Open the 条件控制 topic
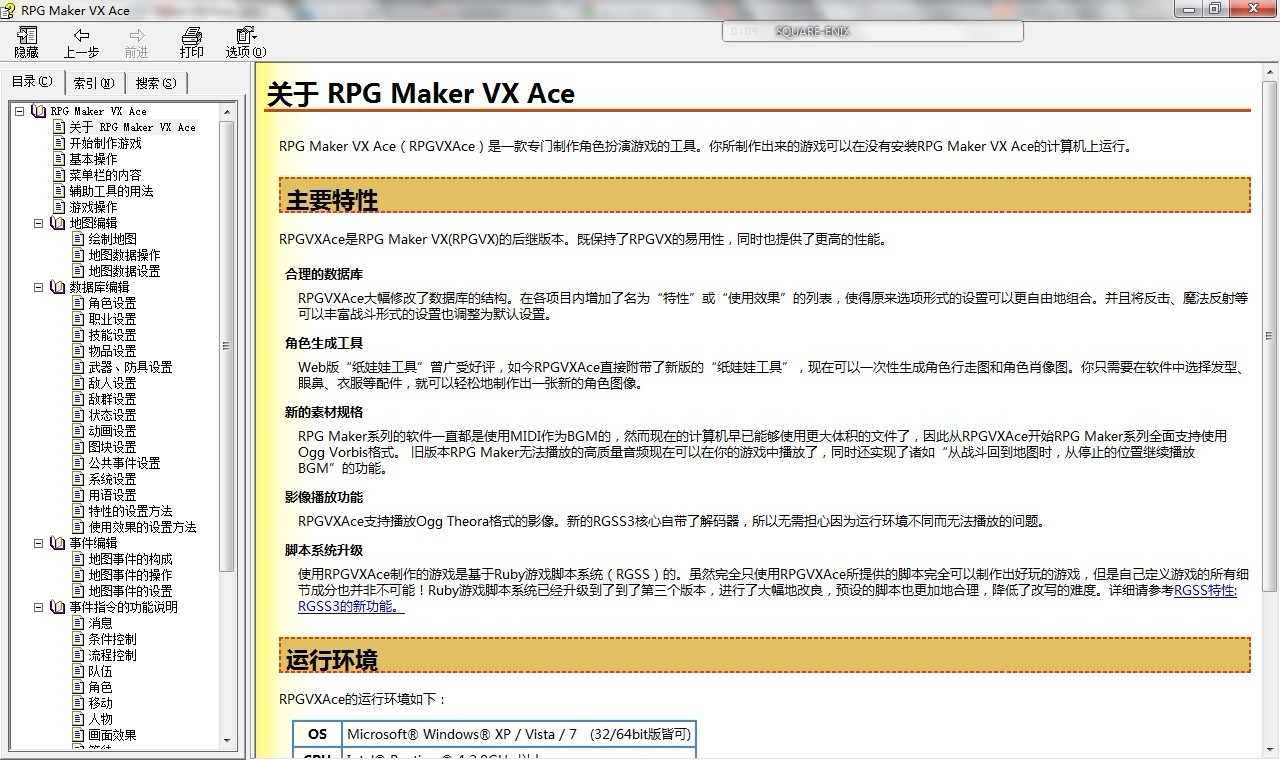The width and height of the screenshot is (1280, 760). pos(112,639)
